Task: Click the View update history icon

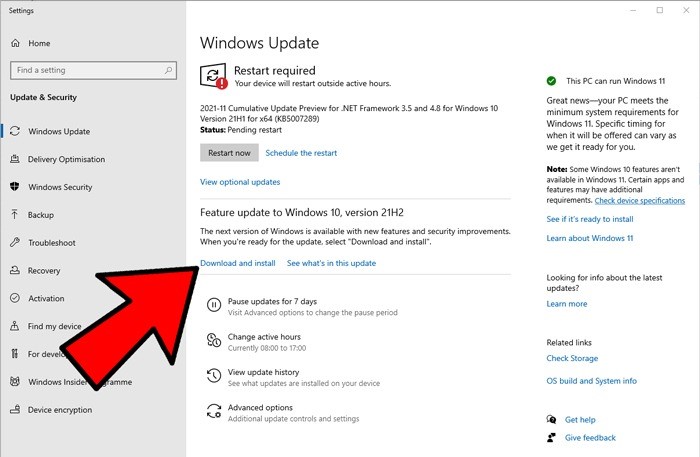Action: (x=214, y=375)
